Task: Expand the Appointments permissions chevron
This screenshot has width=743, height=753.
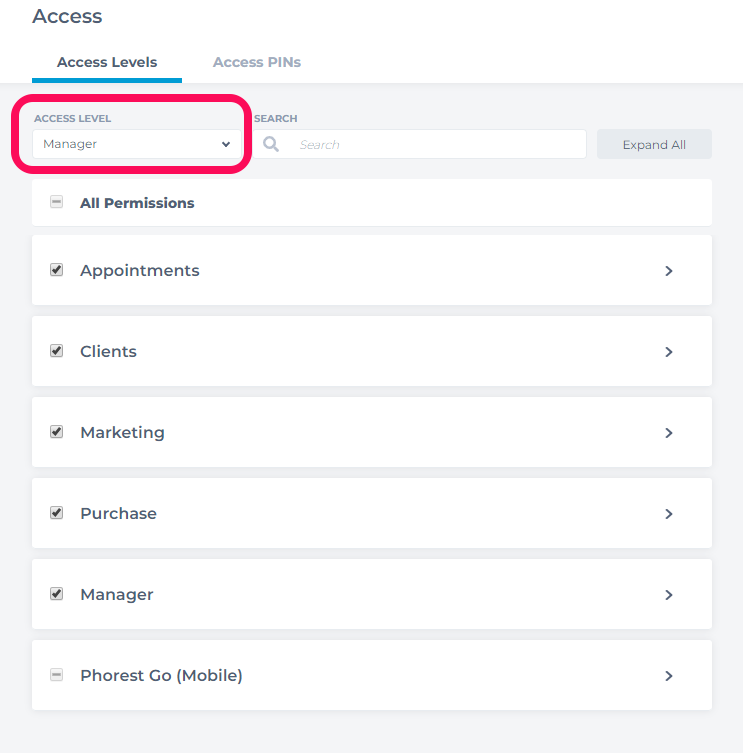Action: (x=669, y=271)
